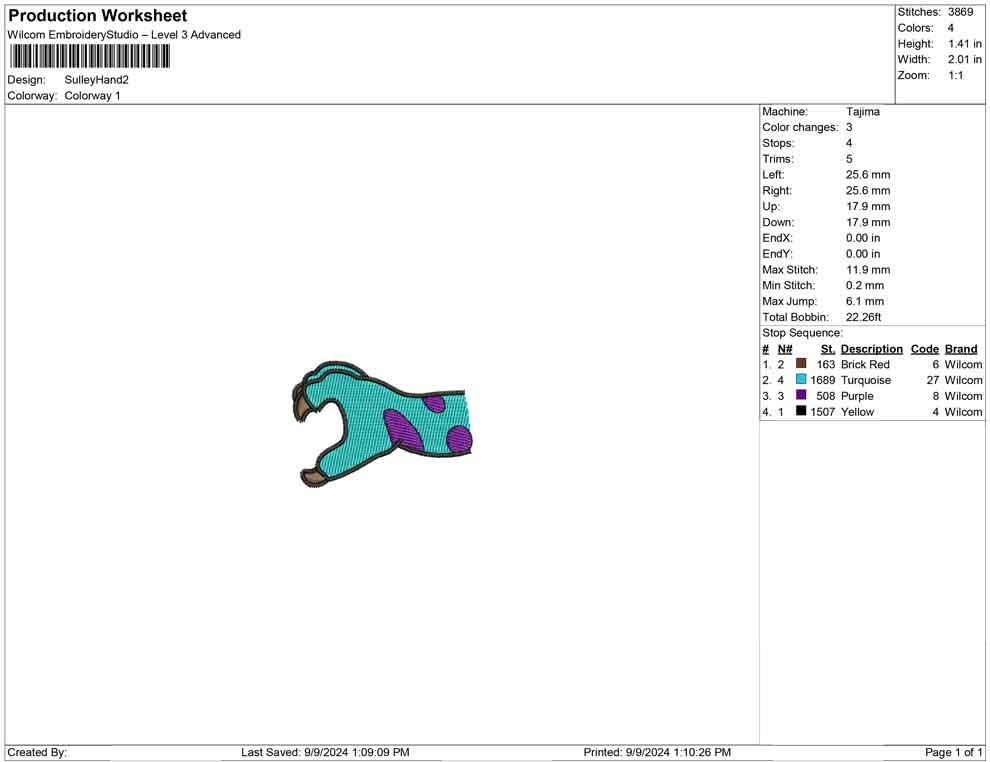The height and width of the screenshot is (762, 990).
Task: Click the Created By label
Action: [37, 752]
